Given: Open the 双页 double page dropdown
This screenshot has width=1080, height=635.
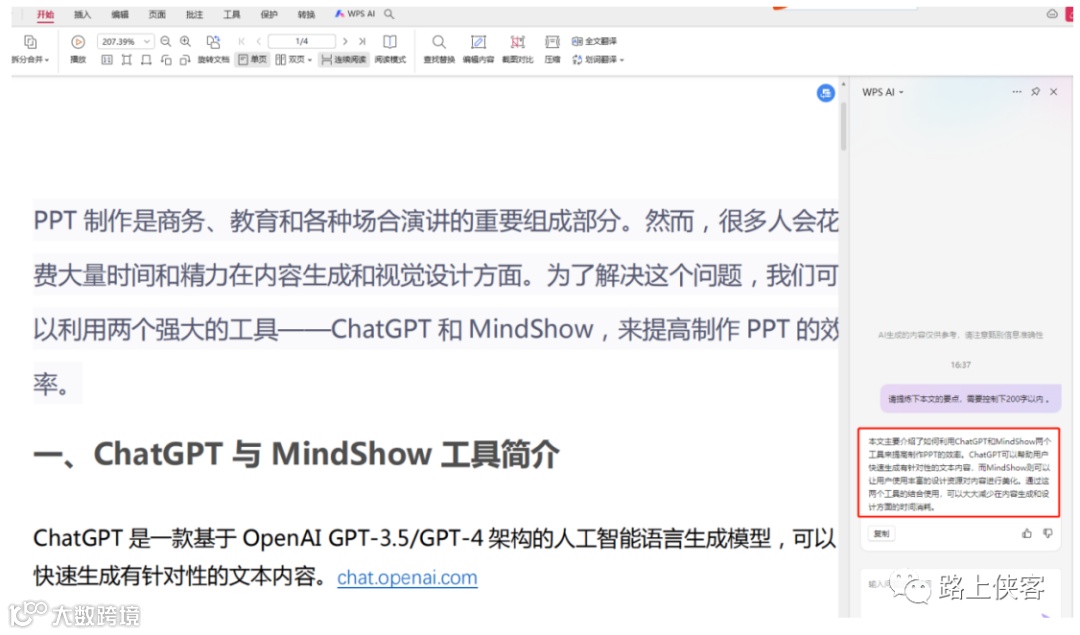Looking at the screenshot, I should pyautogui.click(x=294, y=60).
